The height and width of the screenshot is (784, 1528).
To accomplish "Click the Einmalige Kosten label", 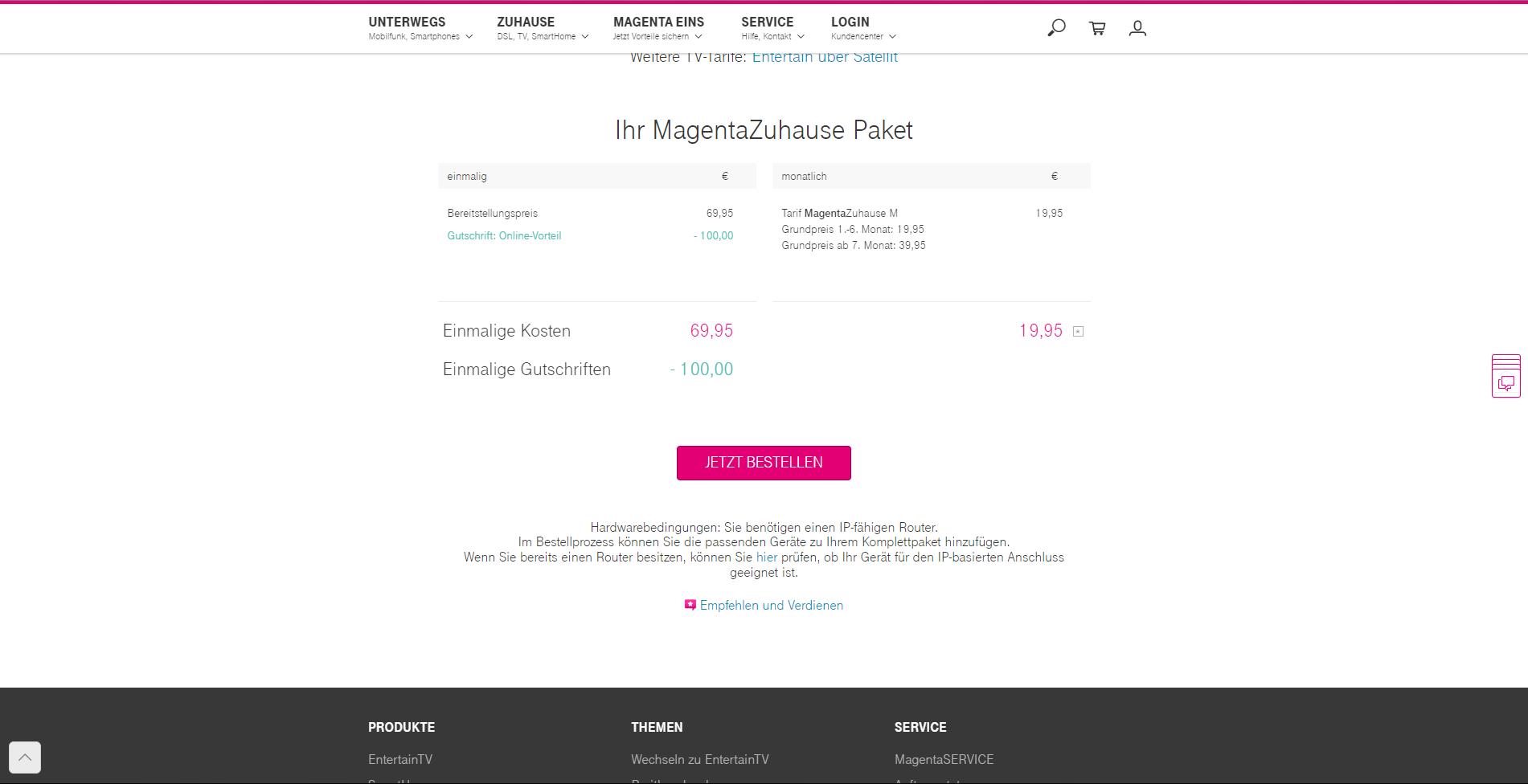I will click(x=506, y=331).
